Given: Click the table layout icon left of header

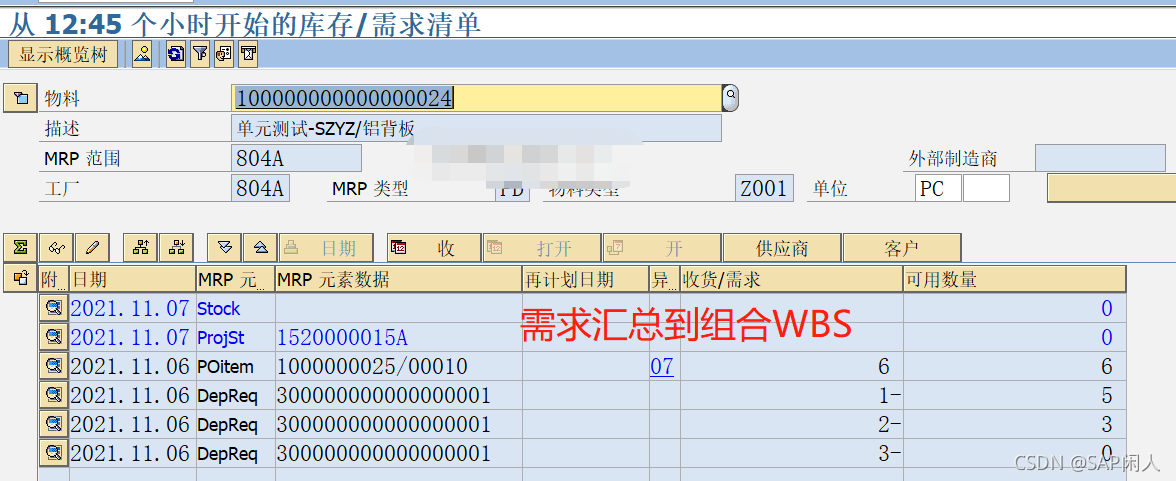Looking at the screenshot, I should click(20, 278).
